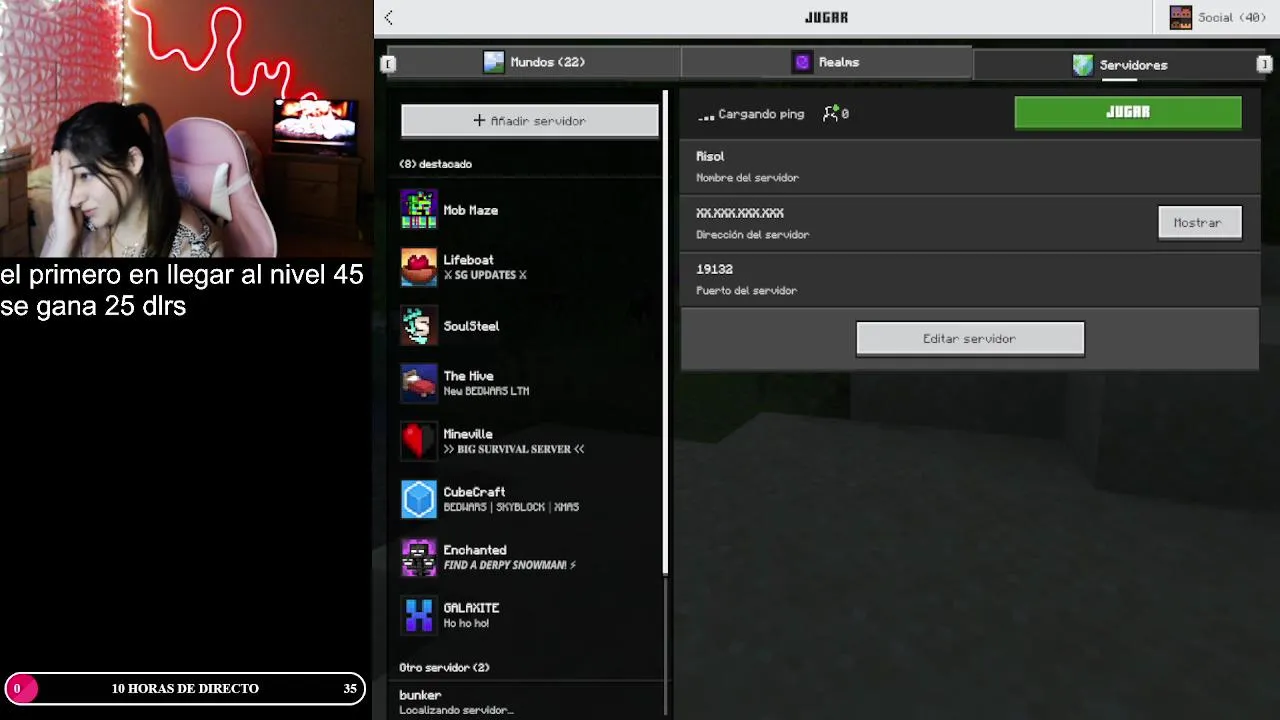The image size is (1280, 720).
Task: Click Mostrar to reveal server address
Action: pyautogui.click(x=1200, y=223)
